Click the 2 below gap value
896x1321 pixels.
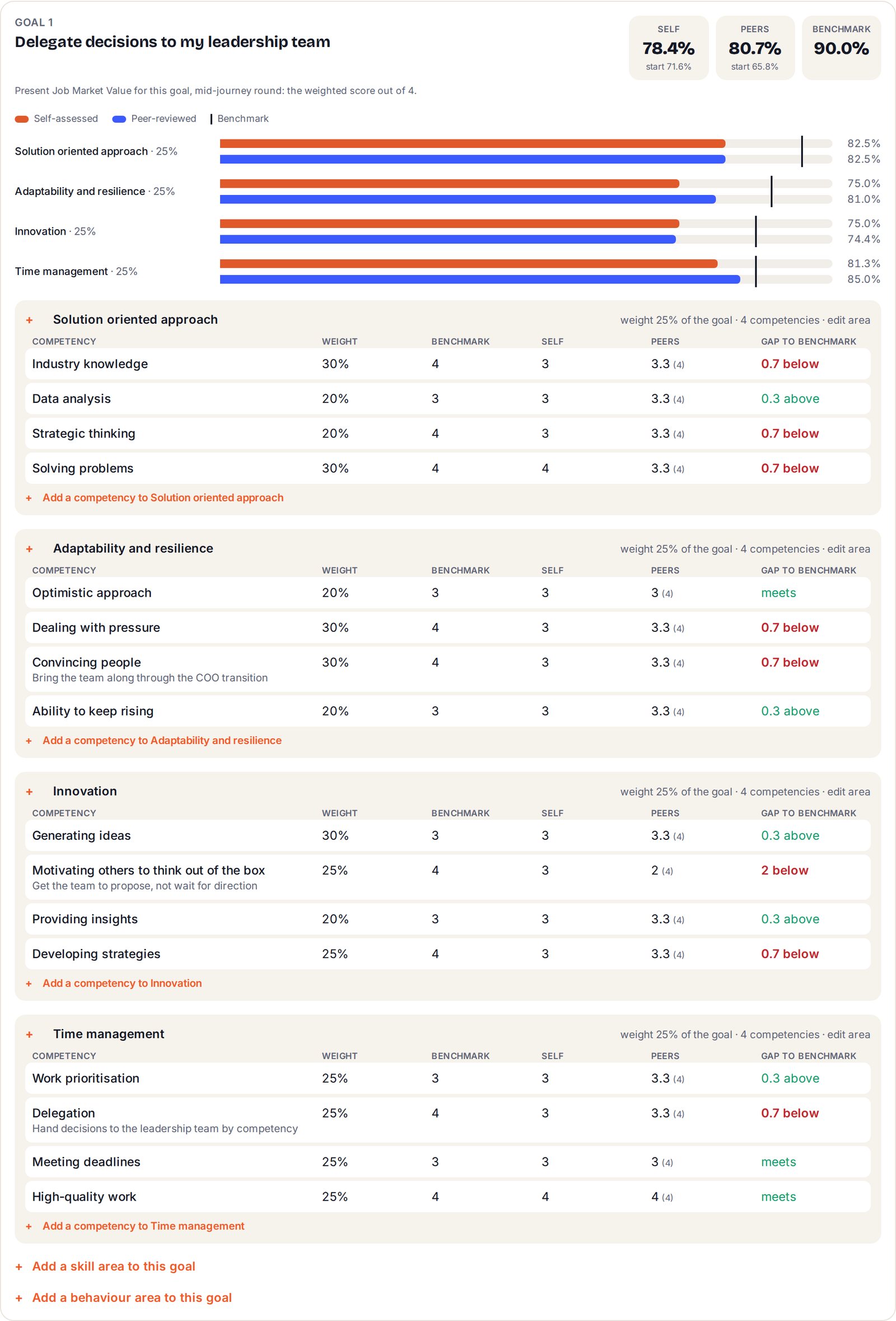tap(784, 870)
